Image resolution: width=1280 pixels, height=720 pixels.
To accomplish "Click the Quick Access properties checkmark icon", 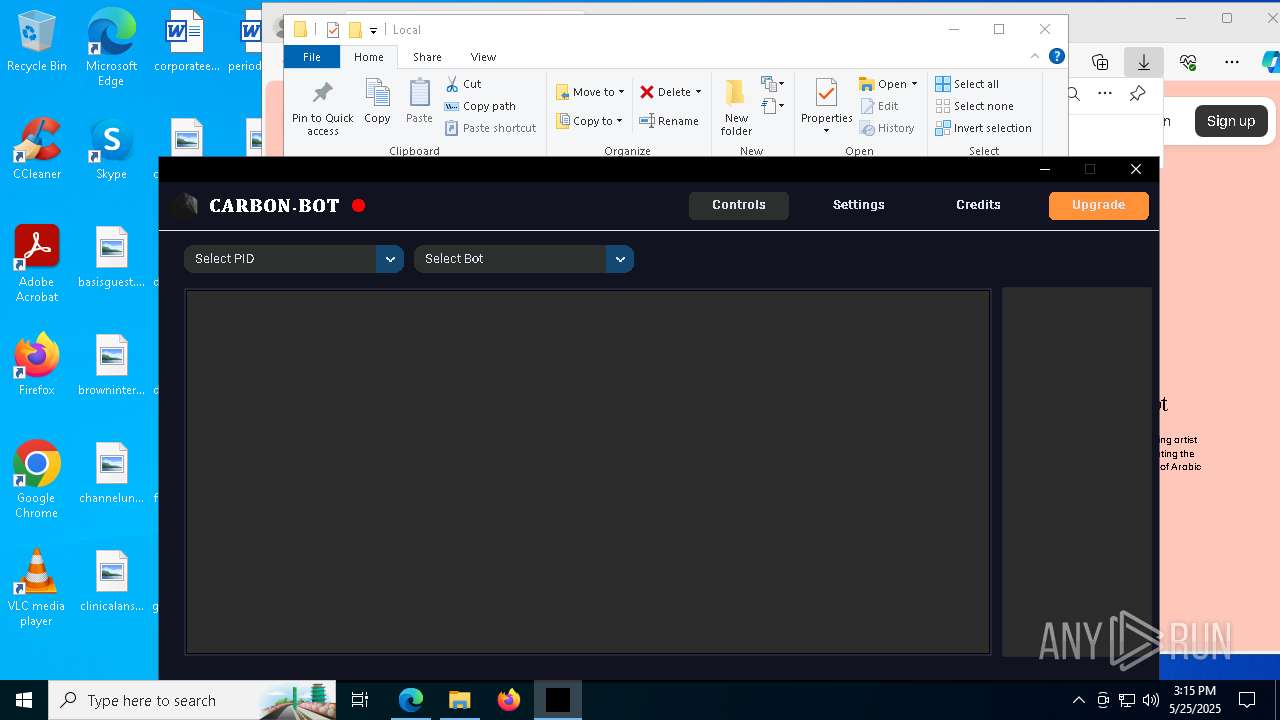I will pyautogui.click(x=333, y=30).
